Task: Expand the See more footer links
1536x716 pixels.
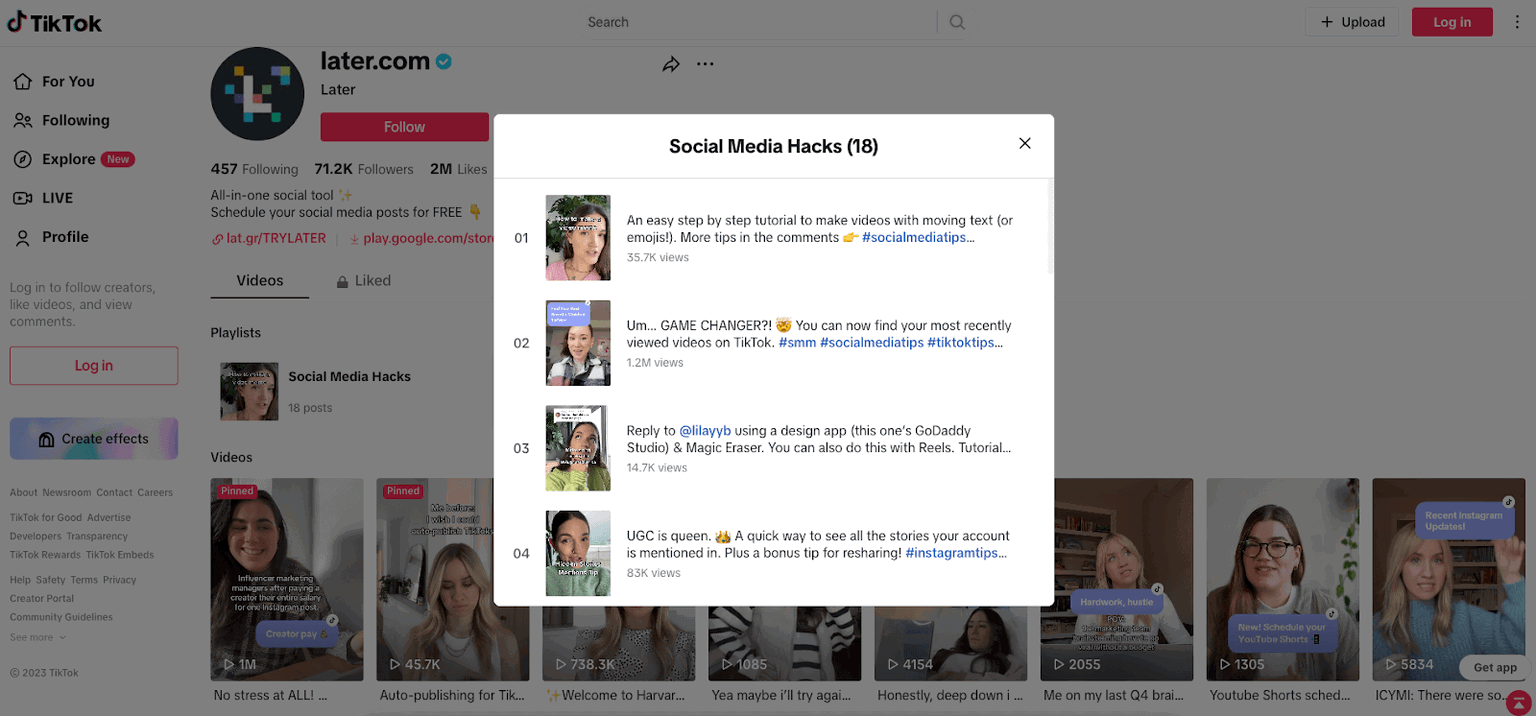Action: [38, 637]
